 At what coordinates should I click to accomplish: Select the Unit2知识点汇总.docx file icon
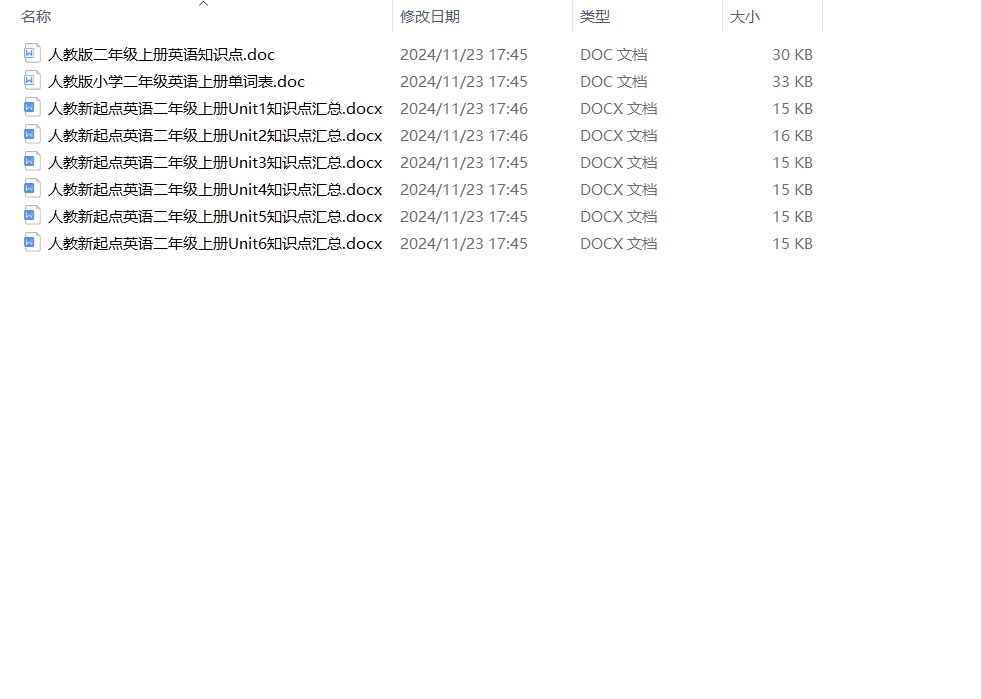[x=32, y=135]
